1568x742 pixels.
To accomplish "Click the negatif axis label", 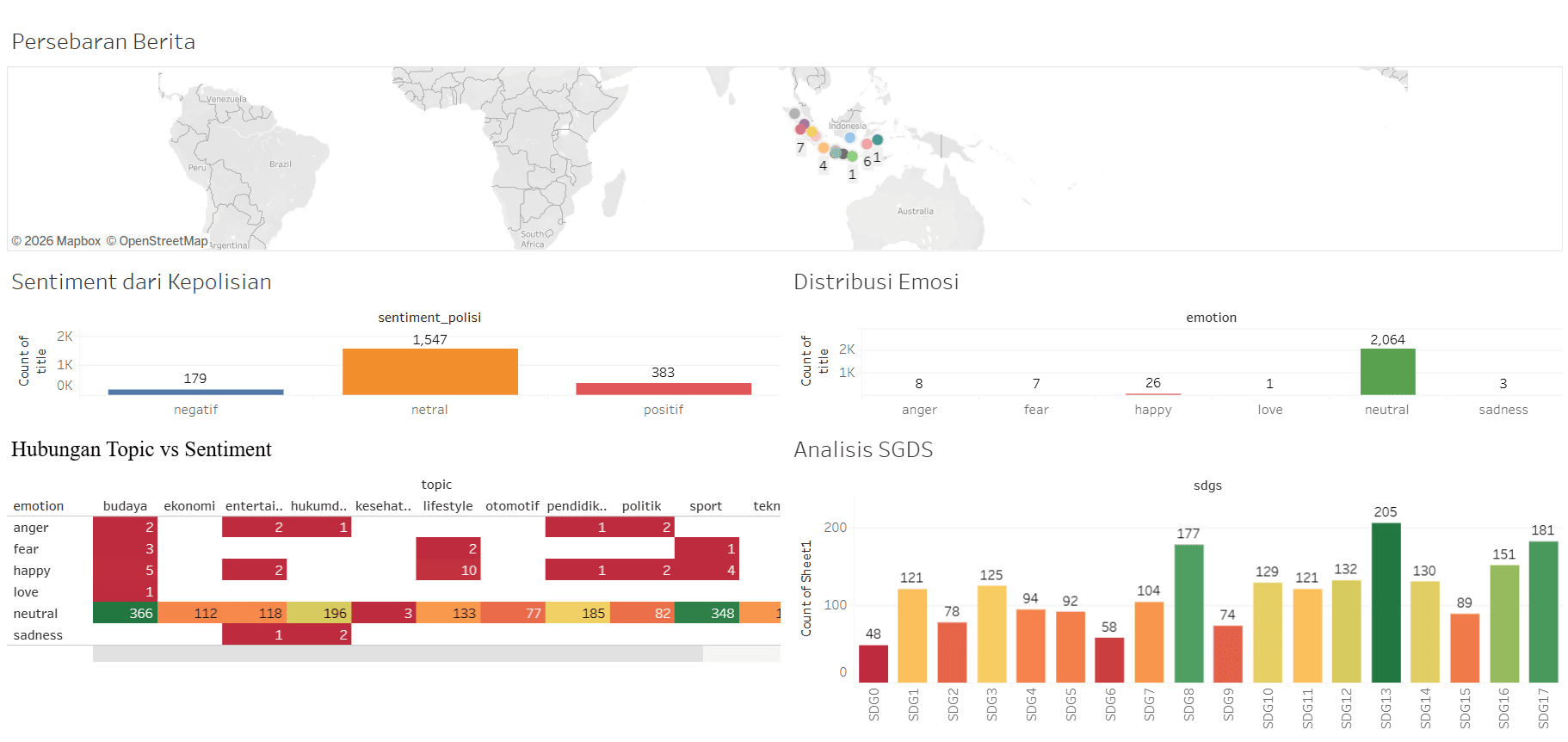I will pyautogui.click(x=195, y=410).
